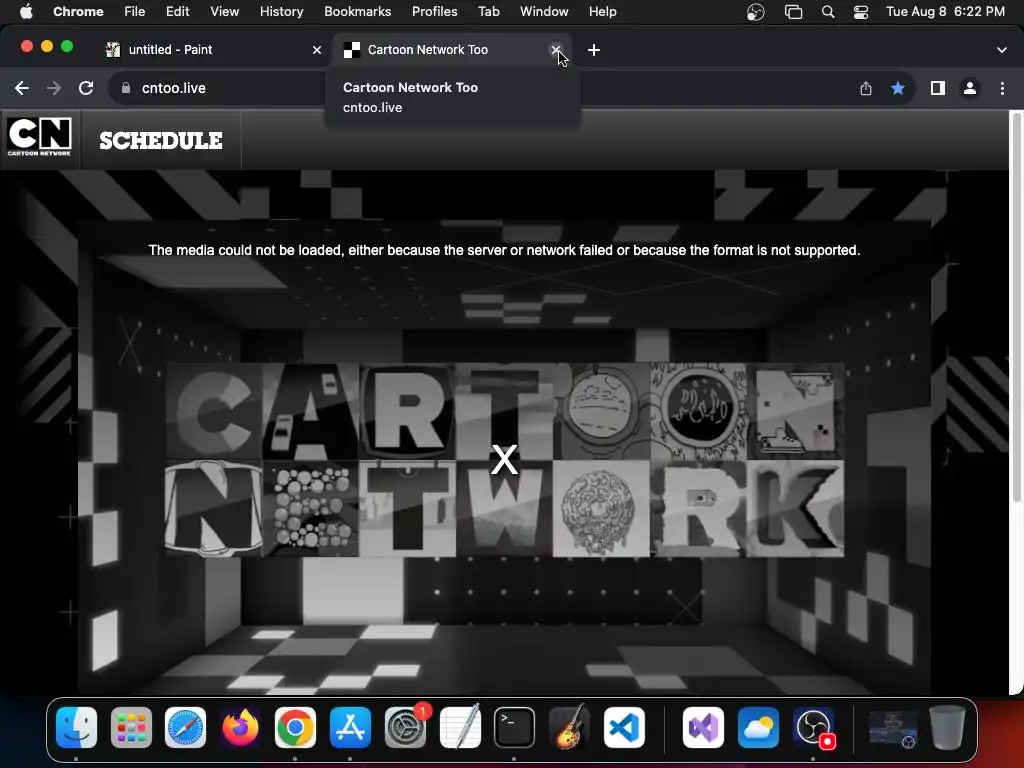Click the date and time in menu bar
Viewport: 1024px width, 768px height.
click(945, 12)
